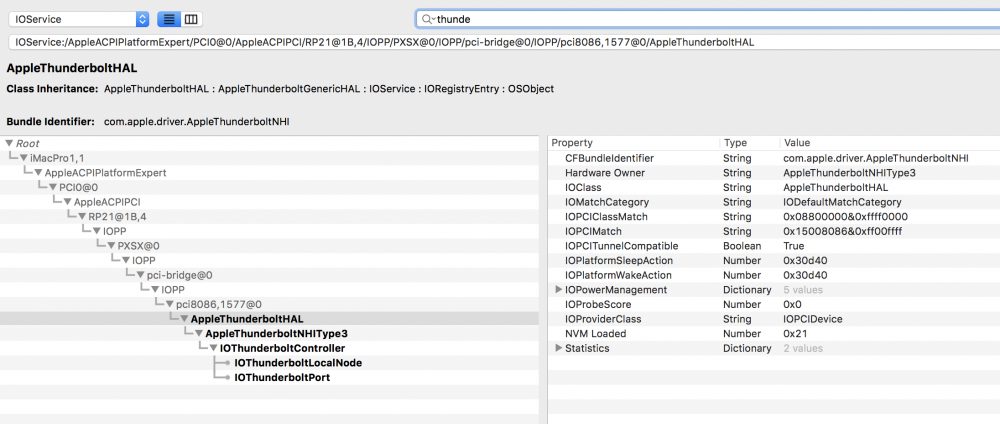Select iMacPro1,1 tree entry
The height and width of the screenshot is (424, 1000).
pos(55,157)
